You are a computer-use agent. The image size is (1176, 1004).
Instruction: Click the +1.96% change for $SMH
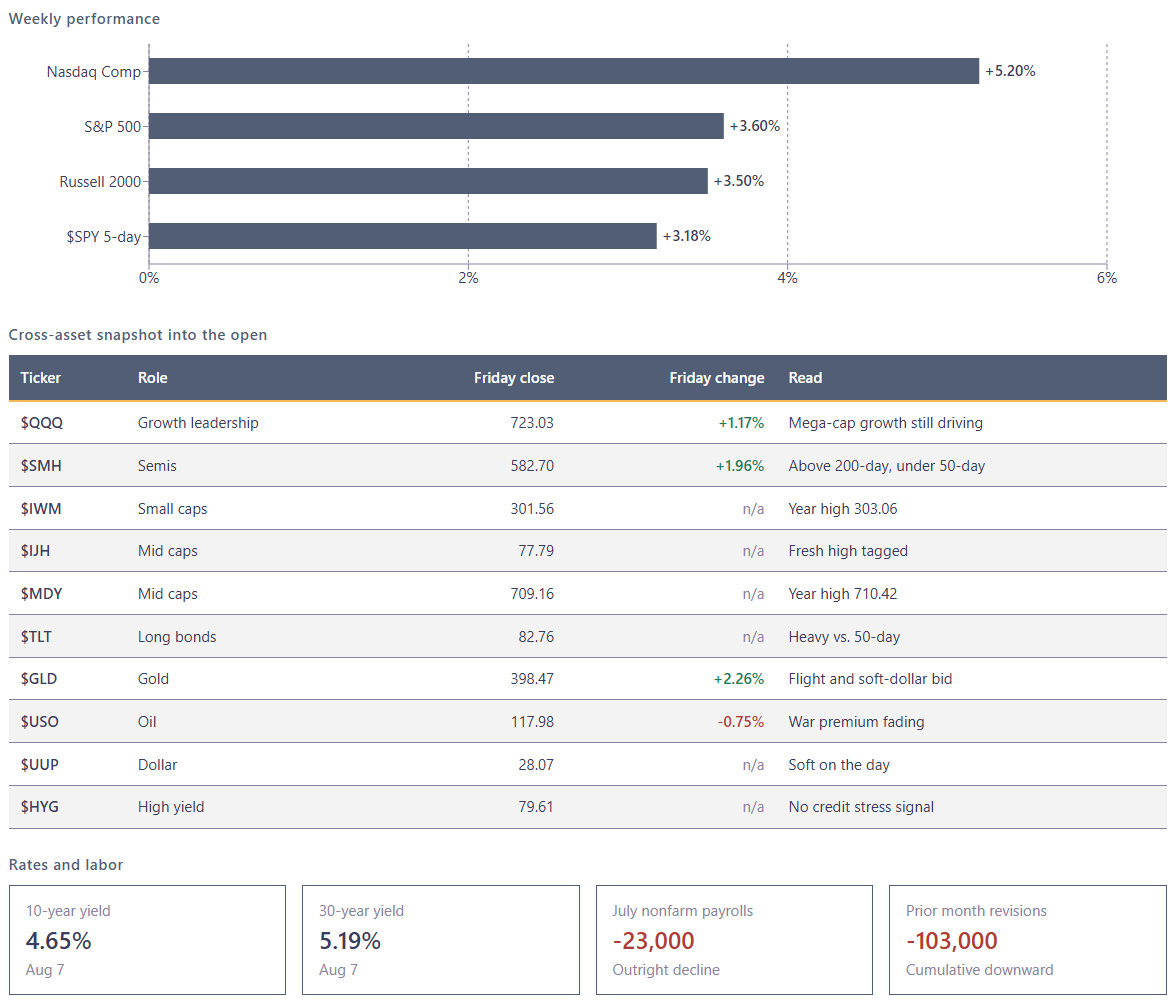740,466
